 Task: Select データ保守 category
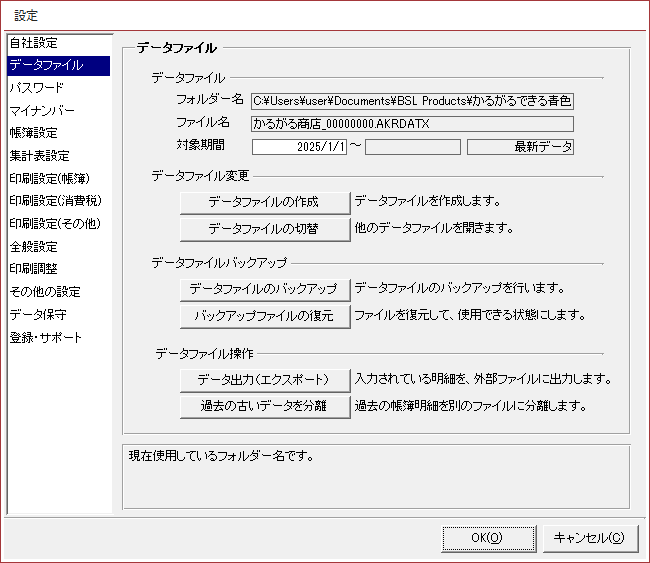[x=38, y=314]
